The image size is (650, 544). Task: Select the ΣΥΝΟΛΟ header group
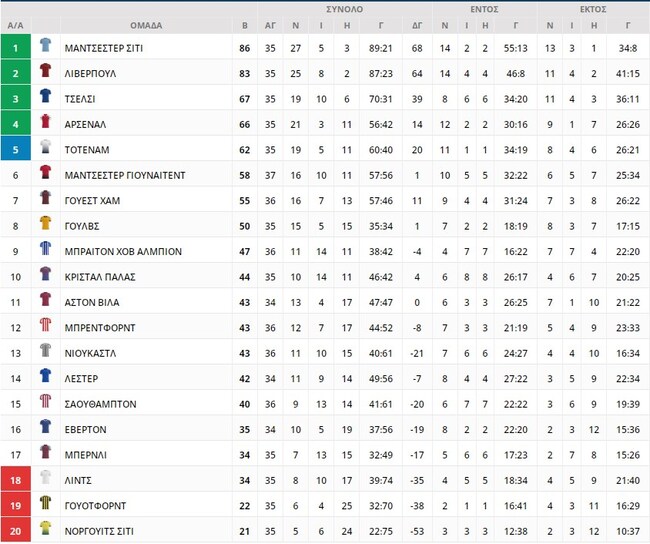344,9
